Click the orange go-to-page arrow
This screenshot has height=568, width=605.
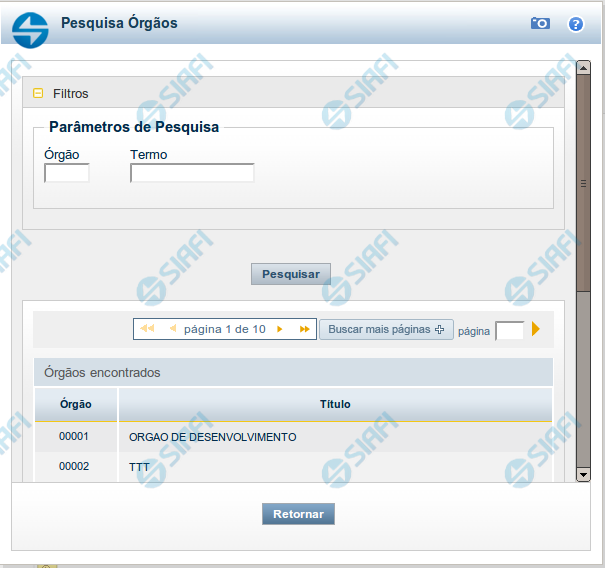pyautogui.click(x=536, y=329)
